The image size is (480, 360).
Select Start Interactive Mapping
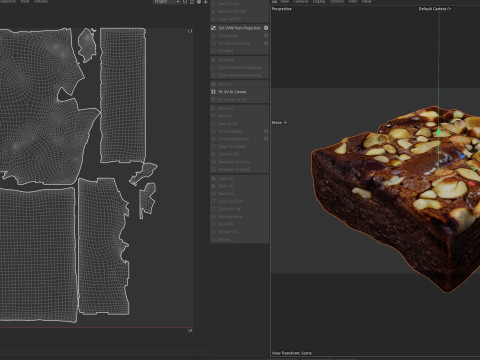point(239,68)
